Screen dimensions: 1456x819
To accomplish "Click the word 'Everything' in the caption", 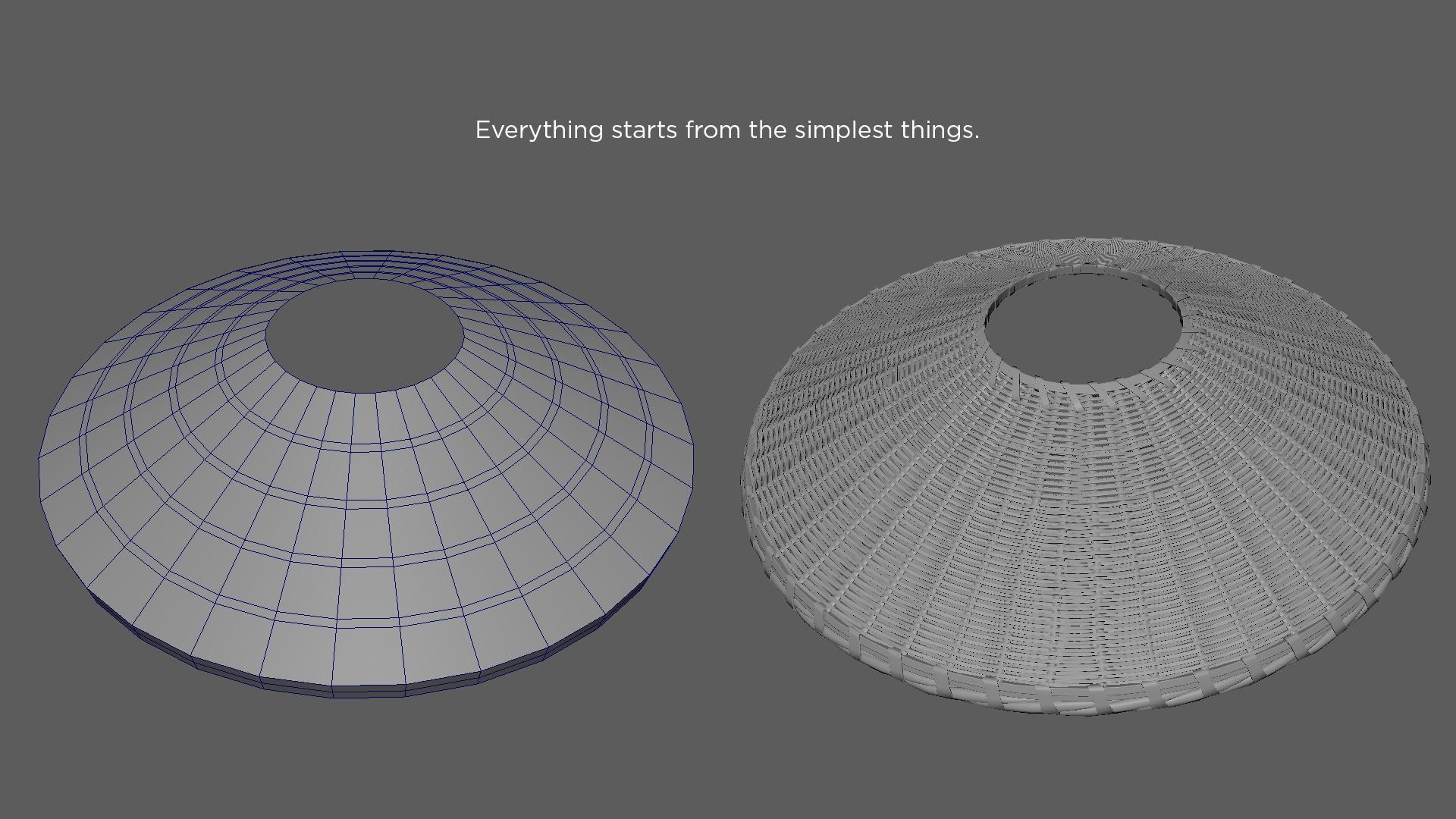I will pyautogui.click(x=538, y=130).
